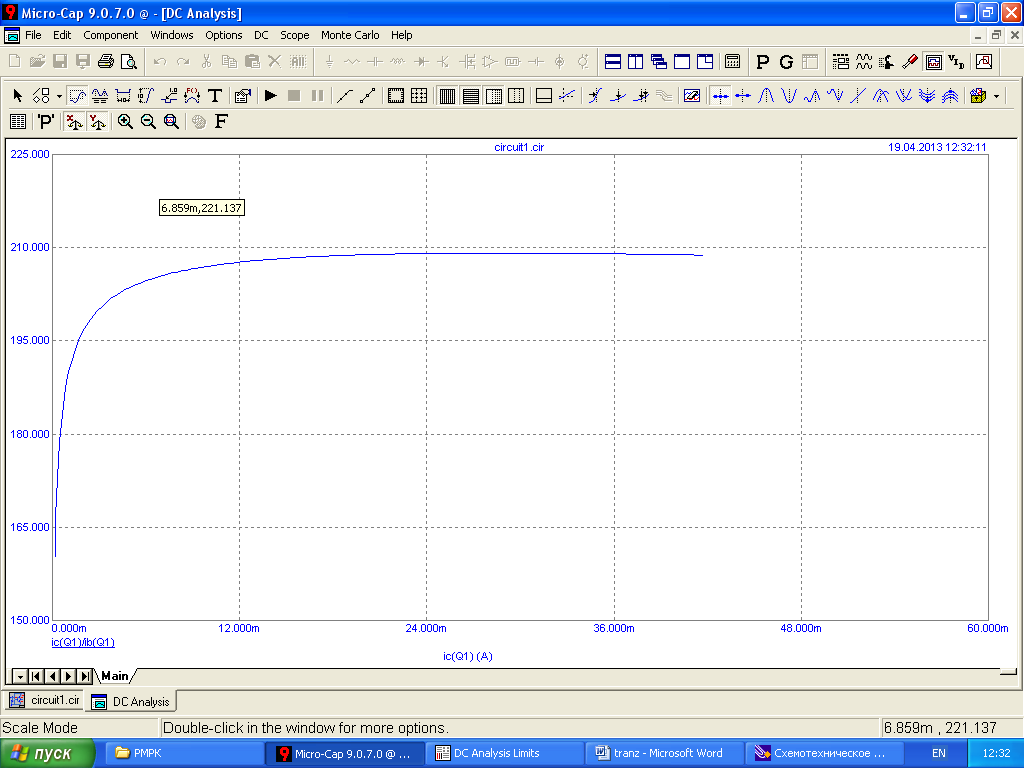Open the page selector dropdown at bottom left

tap(20, 676)
